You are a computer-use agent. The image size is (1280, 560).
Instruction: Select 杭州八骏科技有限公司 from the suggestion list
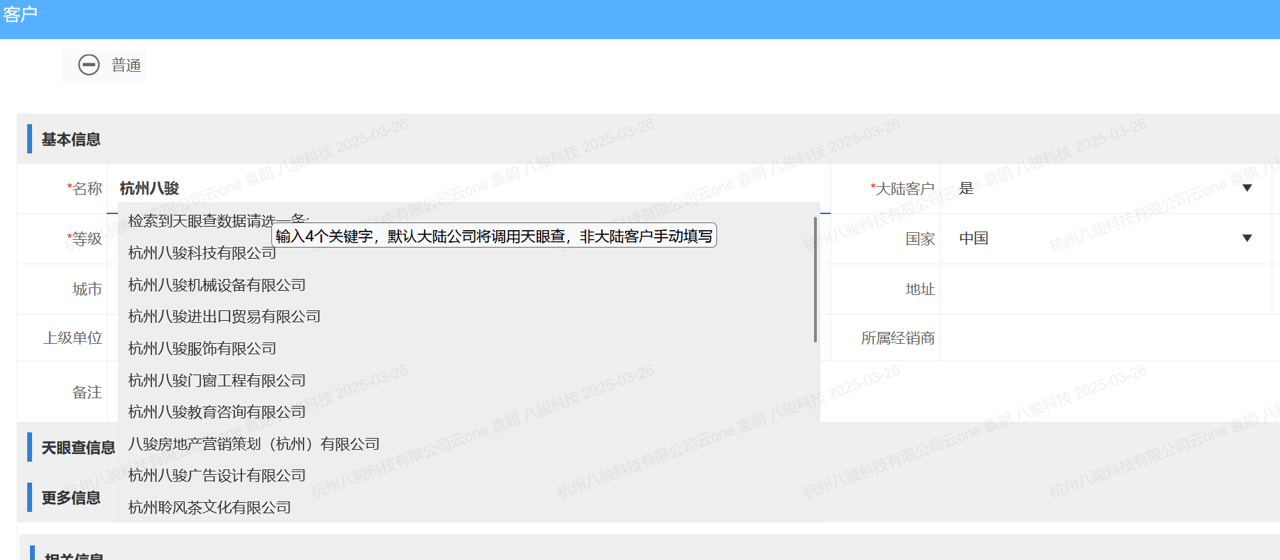tap(202, 253)
